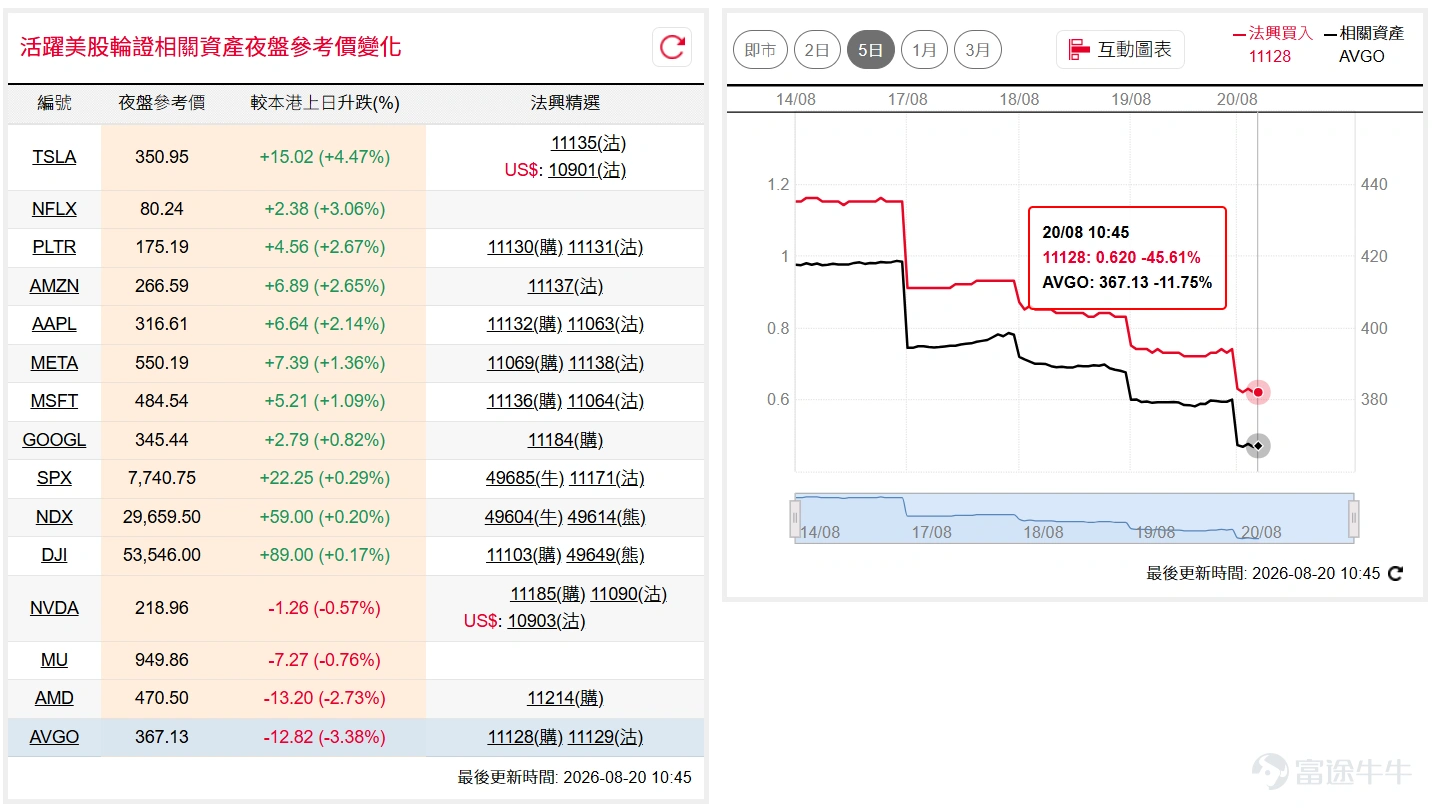Screen dimensions: 1432x808
Task: Select the 5日 chart range
Action: click(x=870, y=50)
